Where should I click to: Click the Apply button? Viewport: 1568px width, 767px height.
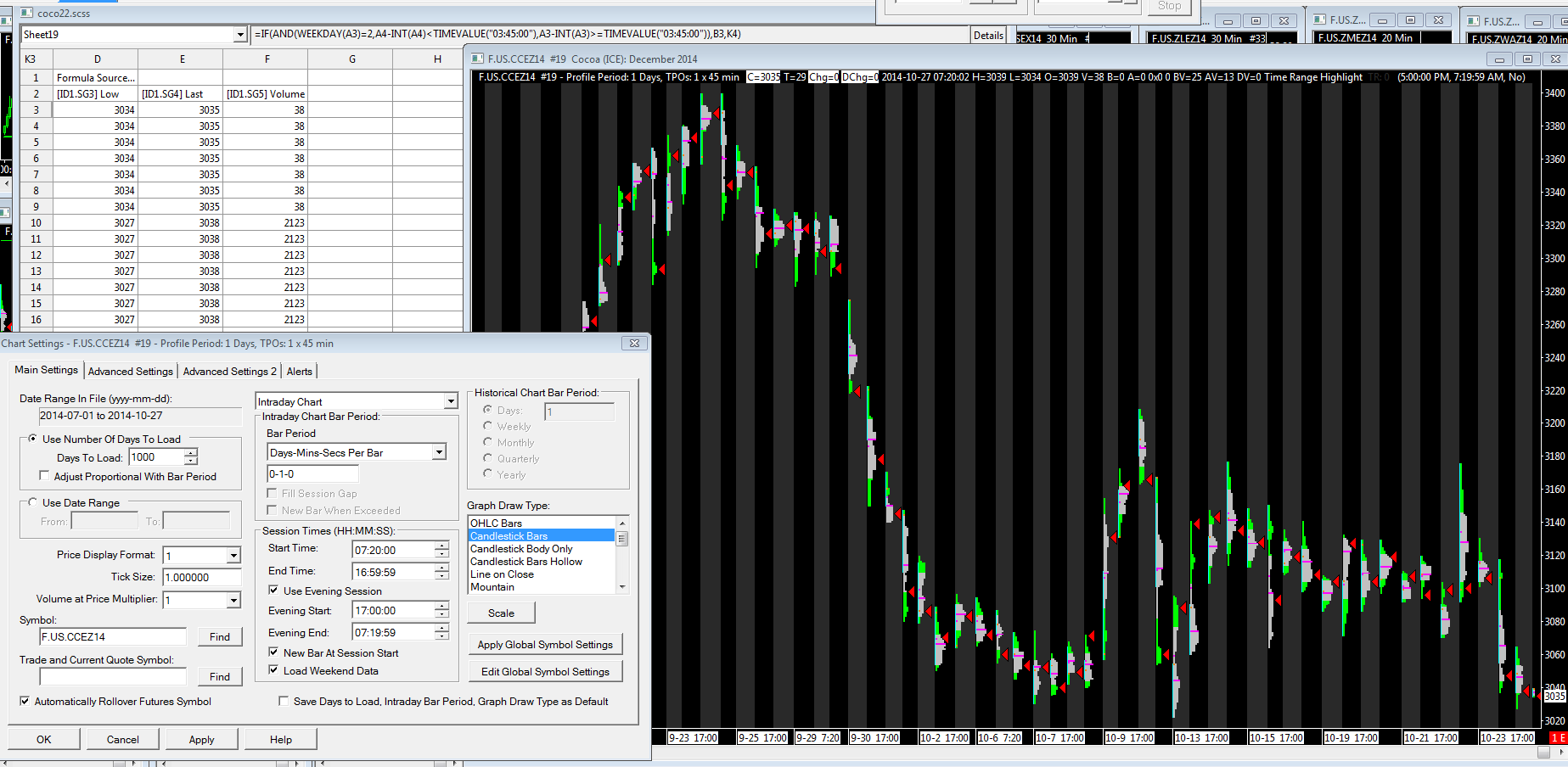(201, 739)
